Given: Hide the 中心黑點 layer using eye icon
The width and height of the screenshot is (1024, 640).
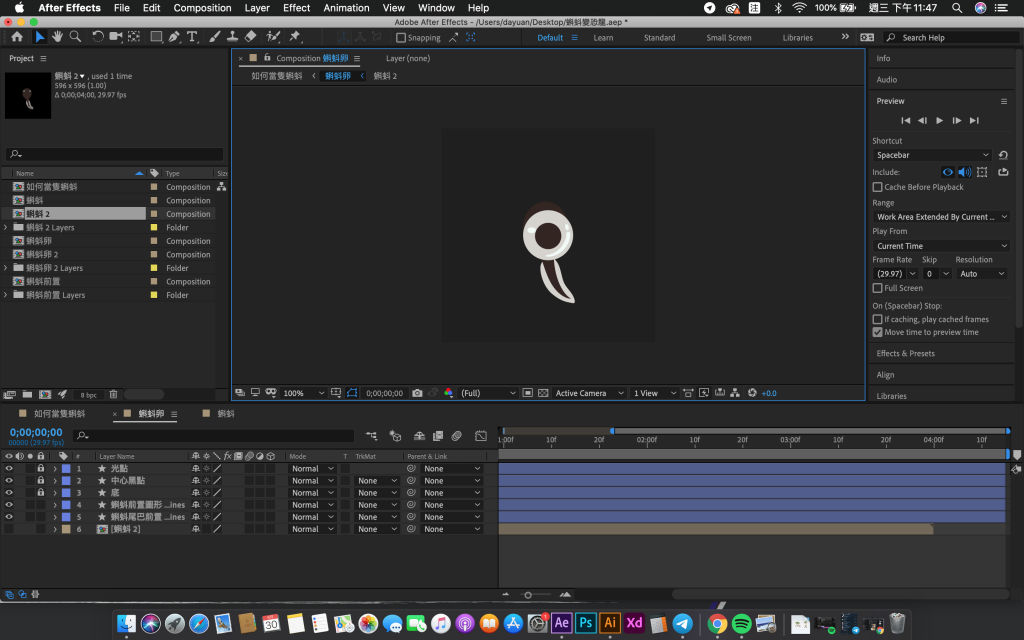Looking at the screenshot, I should click(9, 481).
